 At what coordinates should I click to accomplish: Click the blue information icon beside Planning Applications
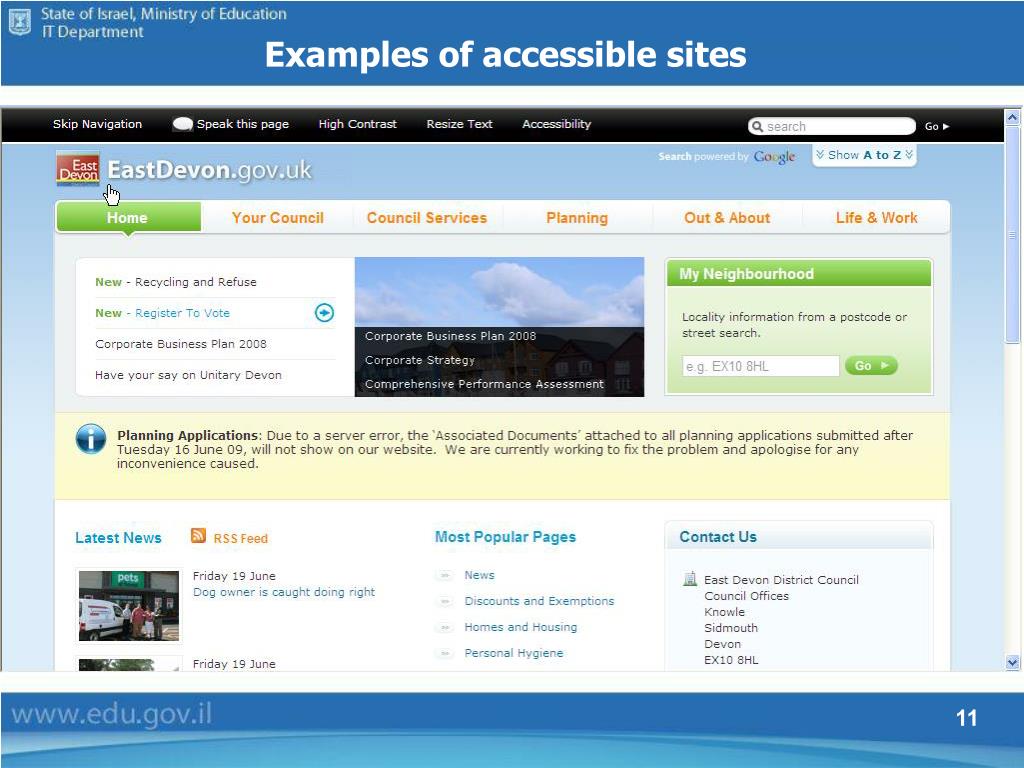pyautogui.click(x=91, y=439)
